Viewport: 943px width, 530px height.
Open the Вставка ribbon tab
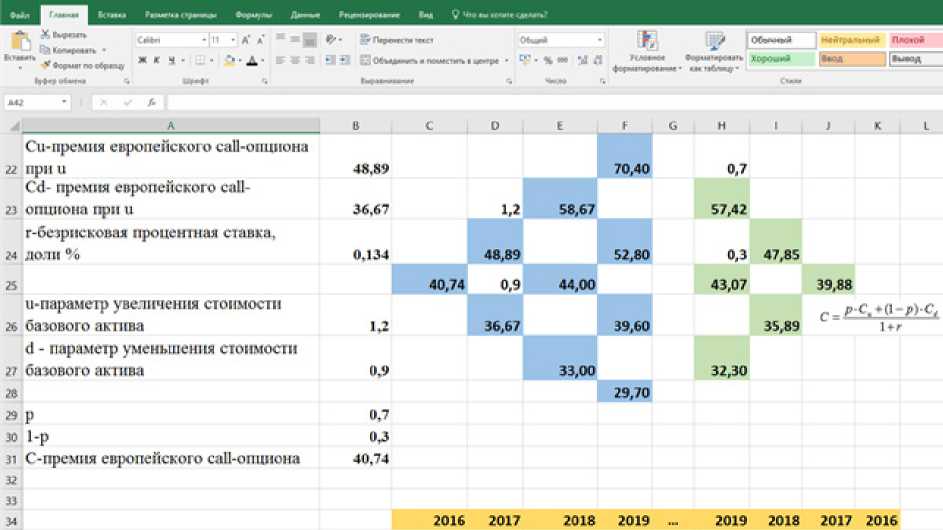coord(112,15)
